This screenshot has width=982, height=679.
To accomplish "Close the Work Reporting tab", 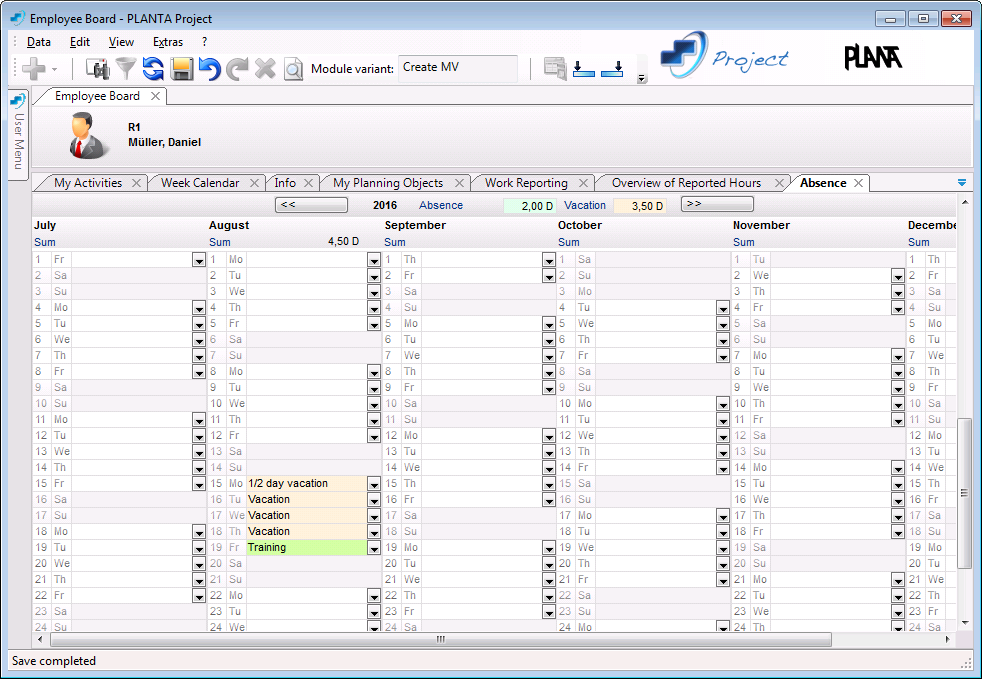I will coord(583,183).
